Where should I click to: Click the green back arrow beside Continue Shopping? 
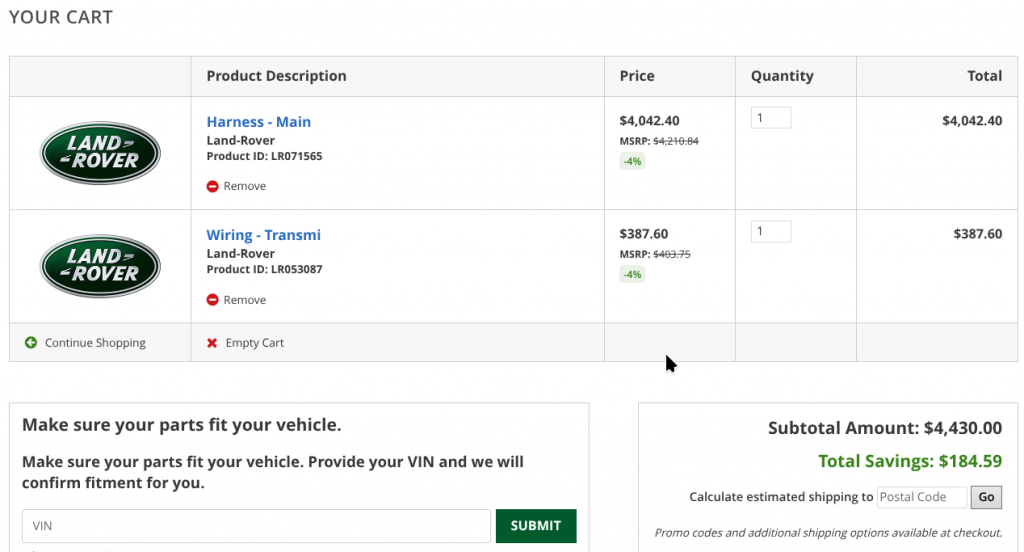(x=31, y=342)
